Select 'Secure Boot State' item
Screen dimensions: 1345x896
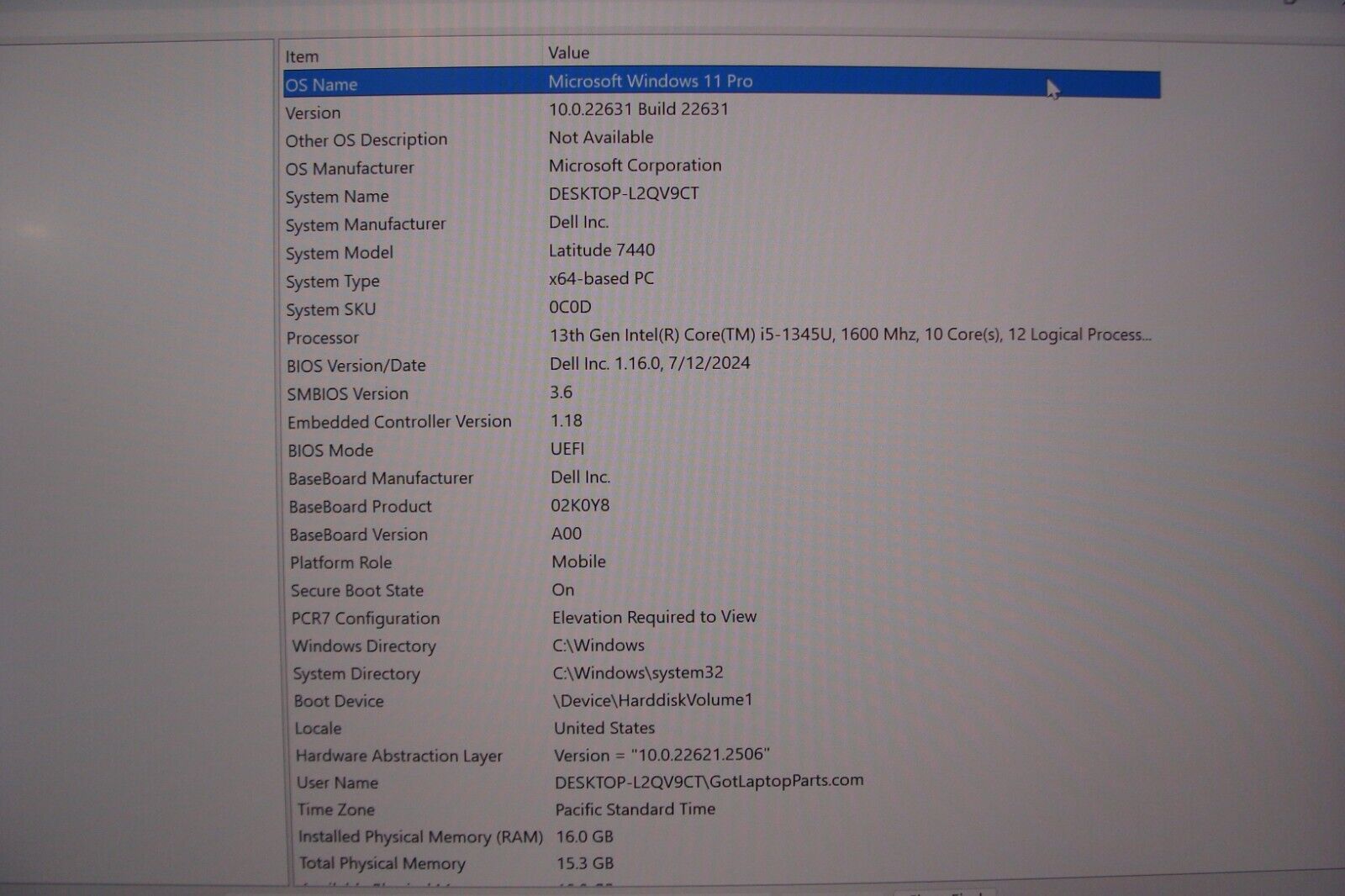tap(357, 591)
